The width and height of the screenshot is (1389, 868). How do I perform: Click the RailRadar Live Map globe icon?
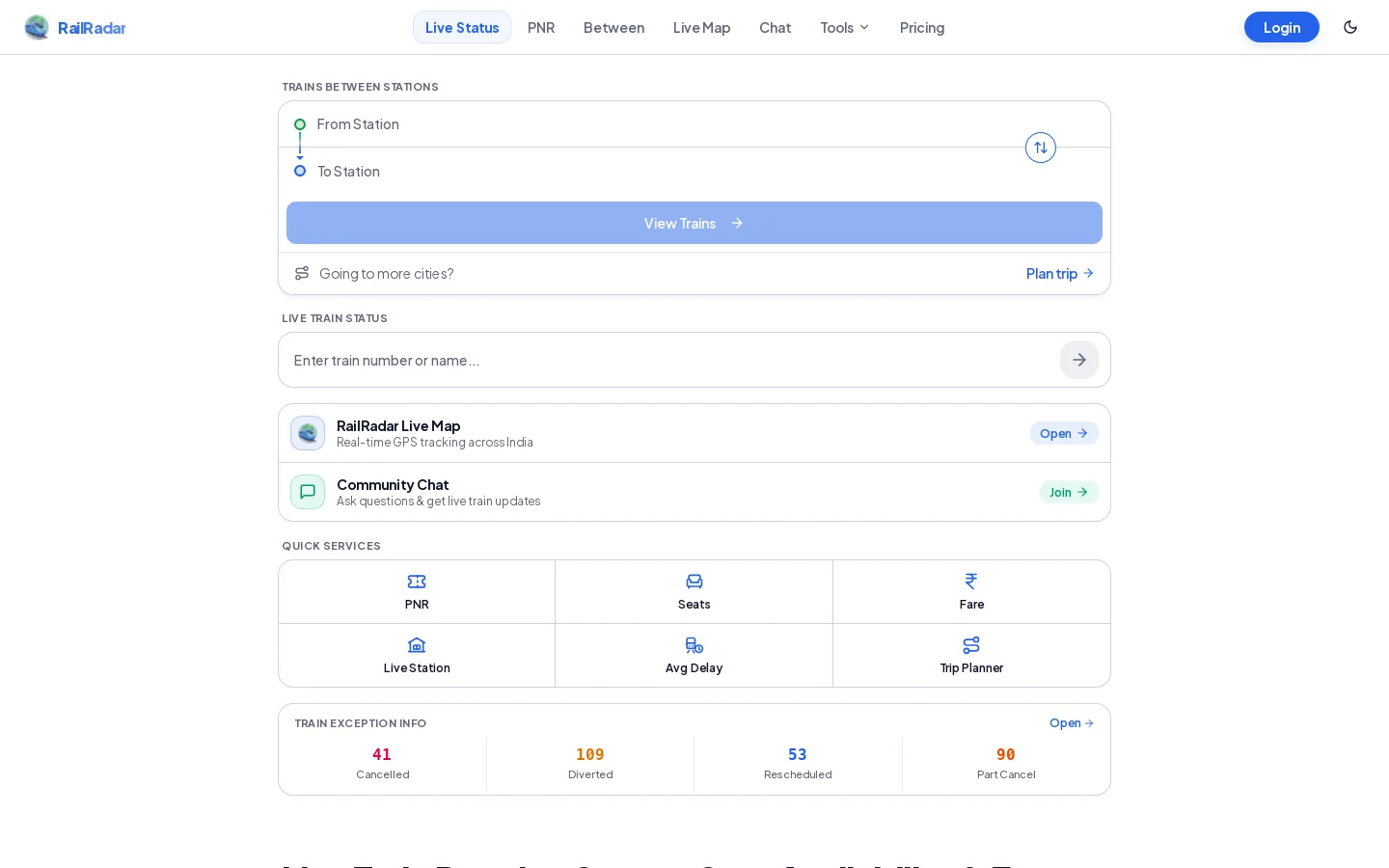[308, 433]
